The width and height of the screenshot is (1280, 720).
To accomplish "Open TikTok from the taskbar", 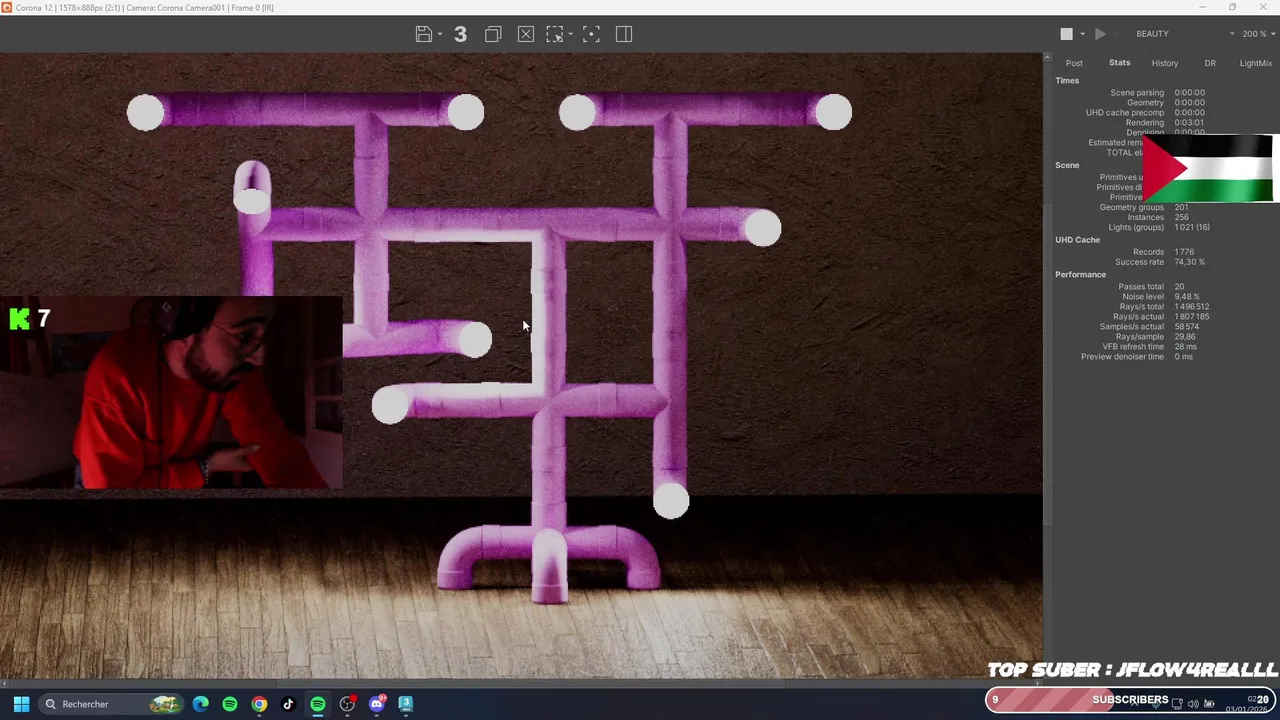I will [x=288, y=704].
